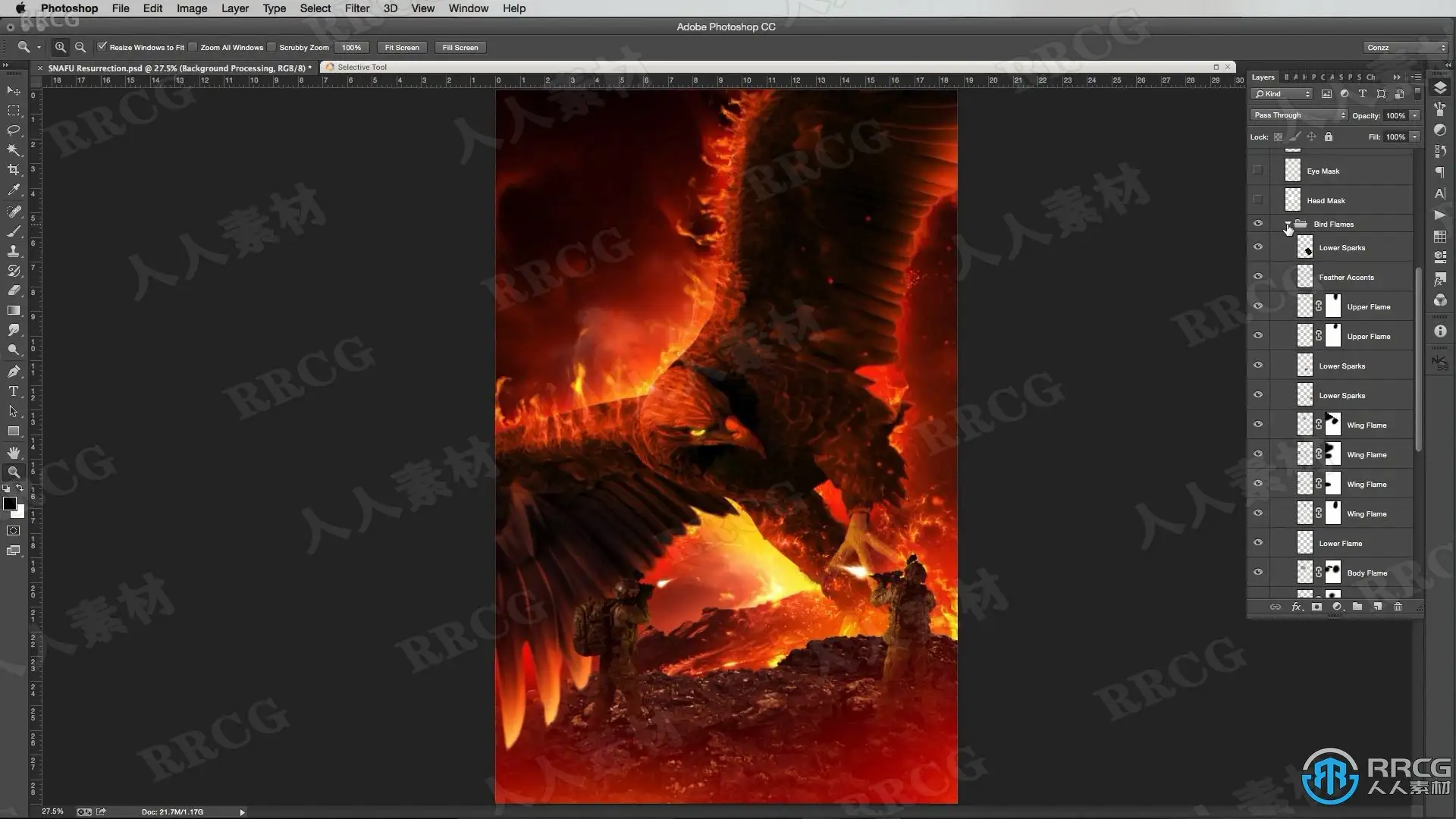Select the Crop tool
Screen dimensions: 1456x819
pos(14,170)
